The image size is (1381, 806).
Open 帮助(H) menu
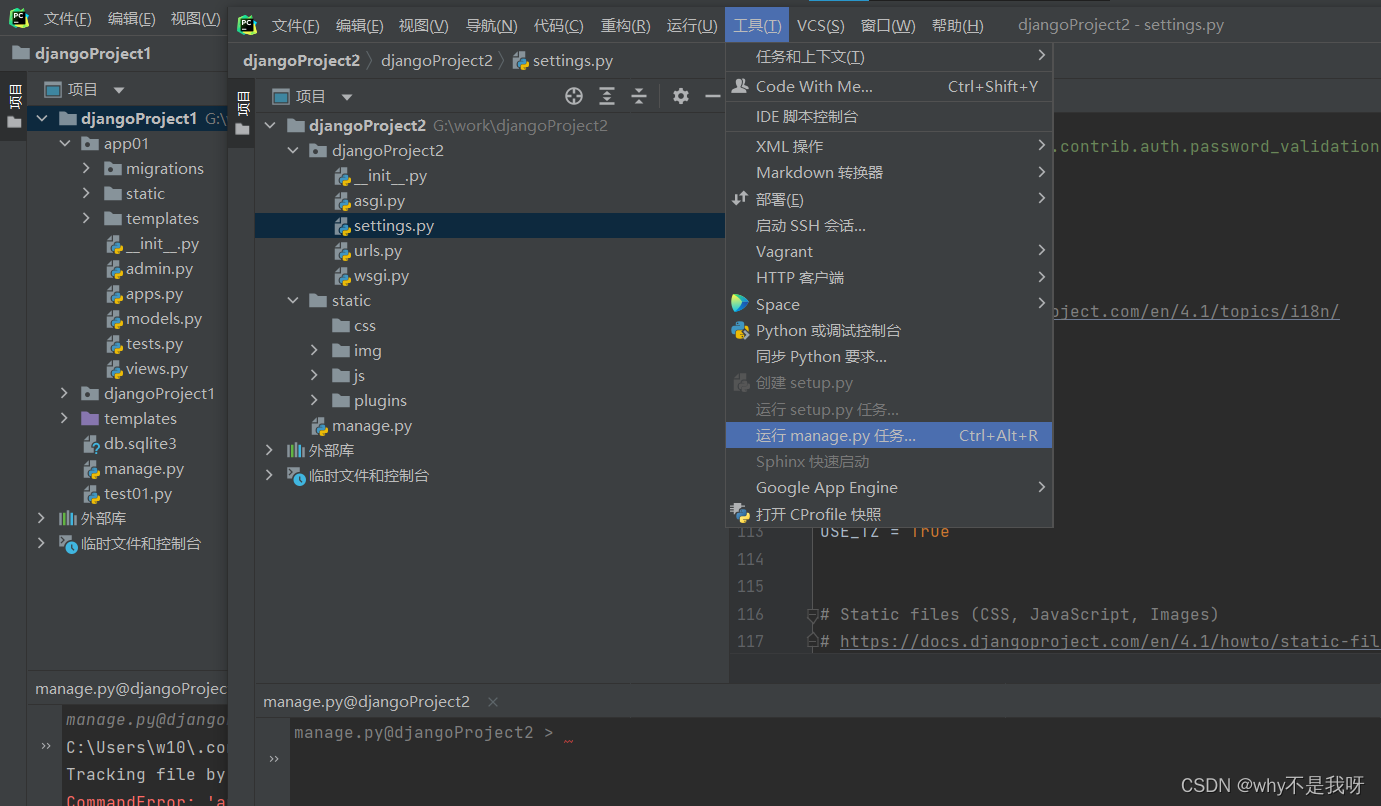(x=957, y=25)
